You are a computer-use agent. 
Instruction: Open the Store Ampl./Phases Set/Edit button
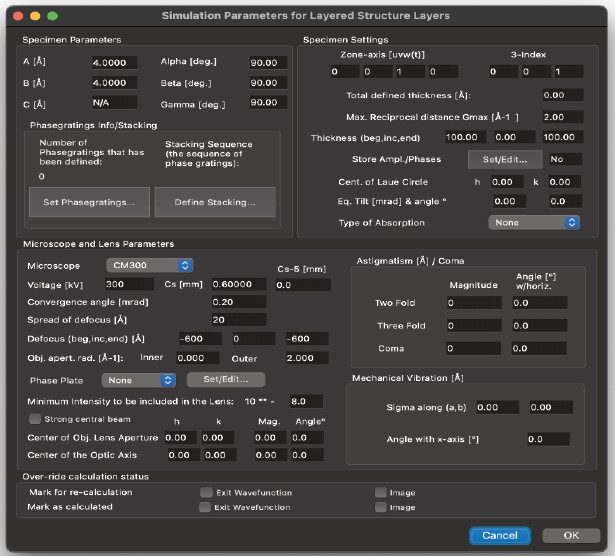pos(504,159)
